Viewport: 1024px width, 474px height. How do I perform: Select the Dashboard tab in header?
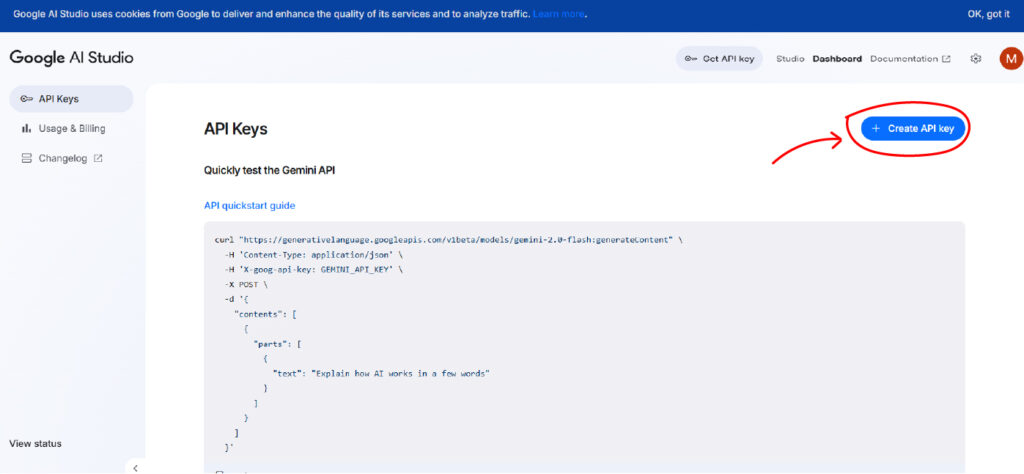pos(837,59)
